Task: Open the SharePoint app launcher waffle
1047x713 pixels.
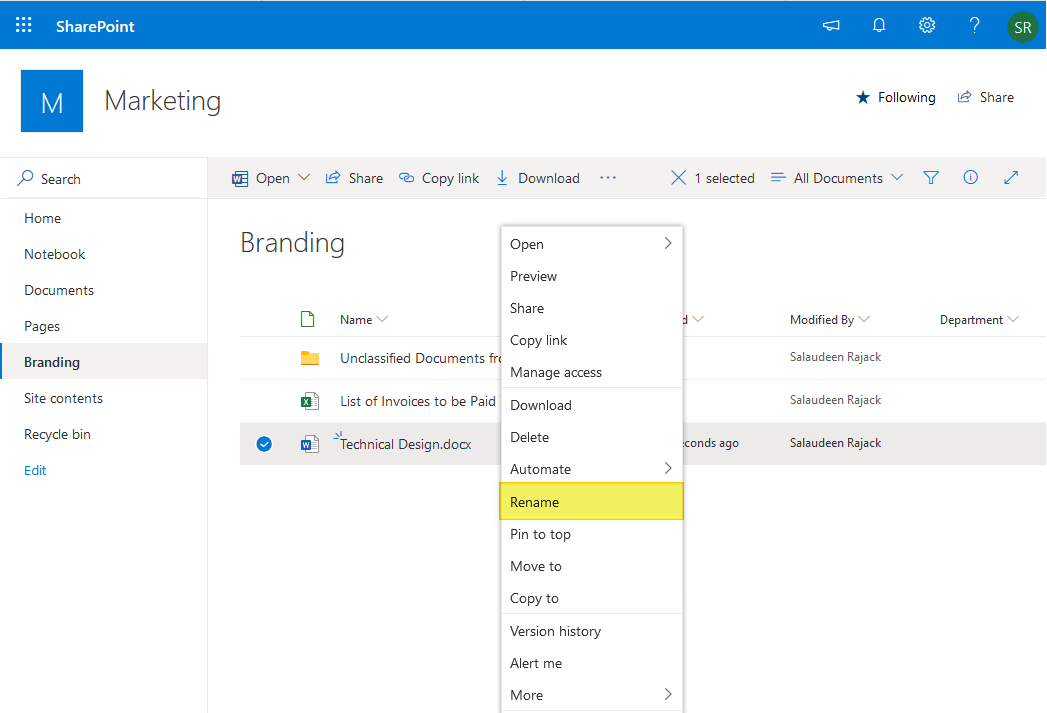Action: (22, 25)
